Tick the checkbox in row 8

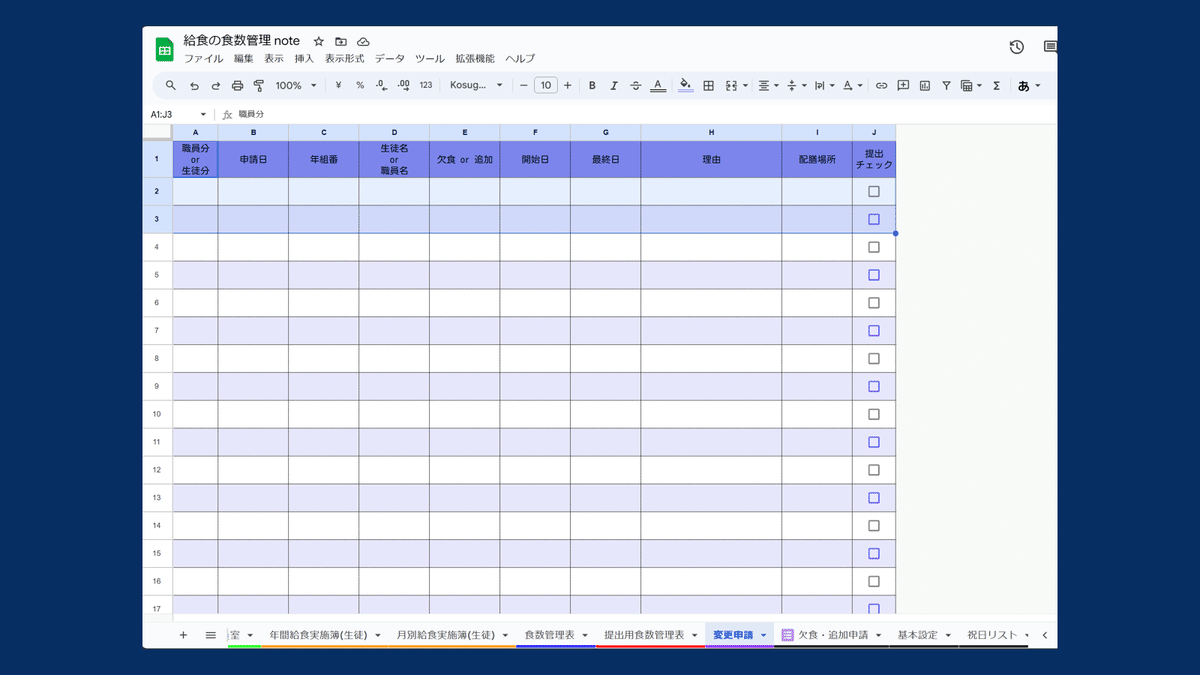(x=874, y=358)
